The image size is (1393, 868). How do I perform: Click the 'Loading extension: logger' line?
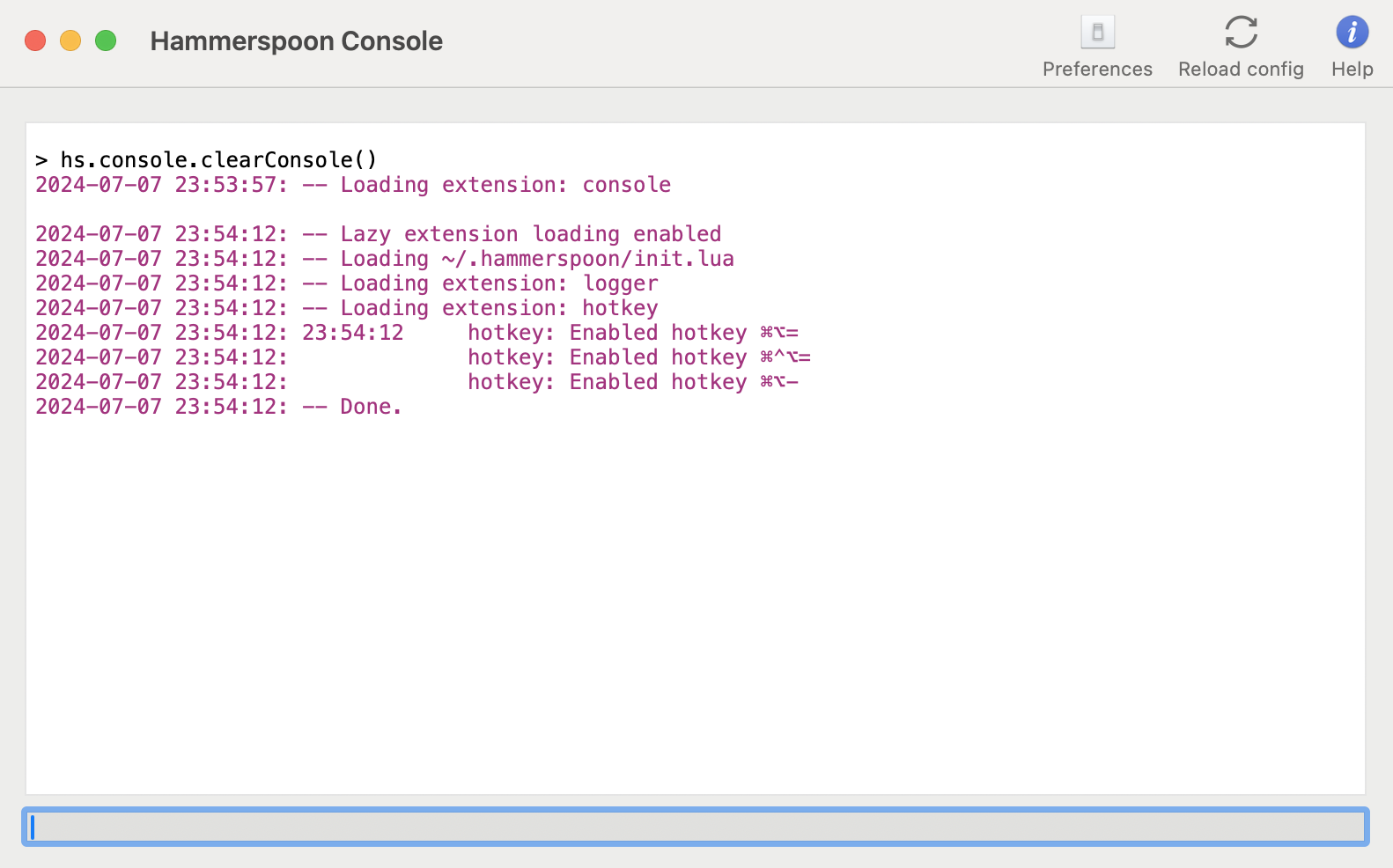point(347,283)
